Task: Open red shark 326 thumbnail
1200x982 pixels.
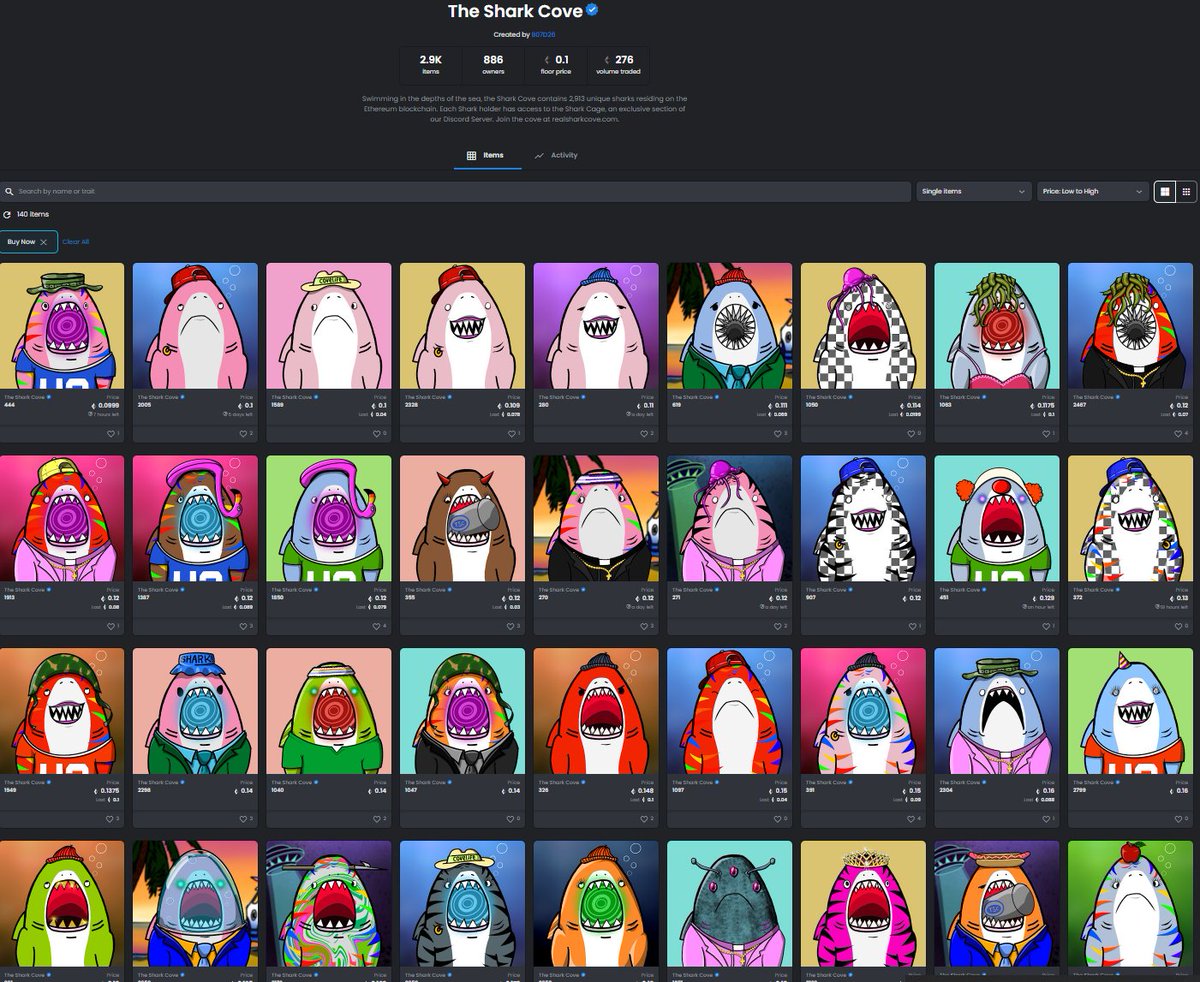Action: 596,712
